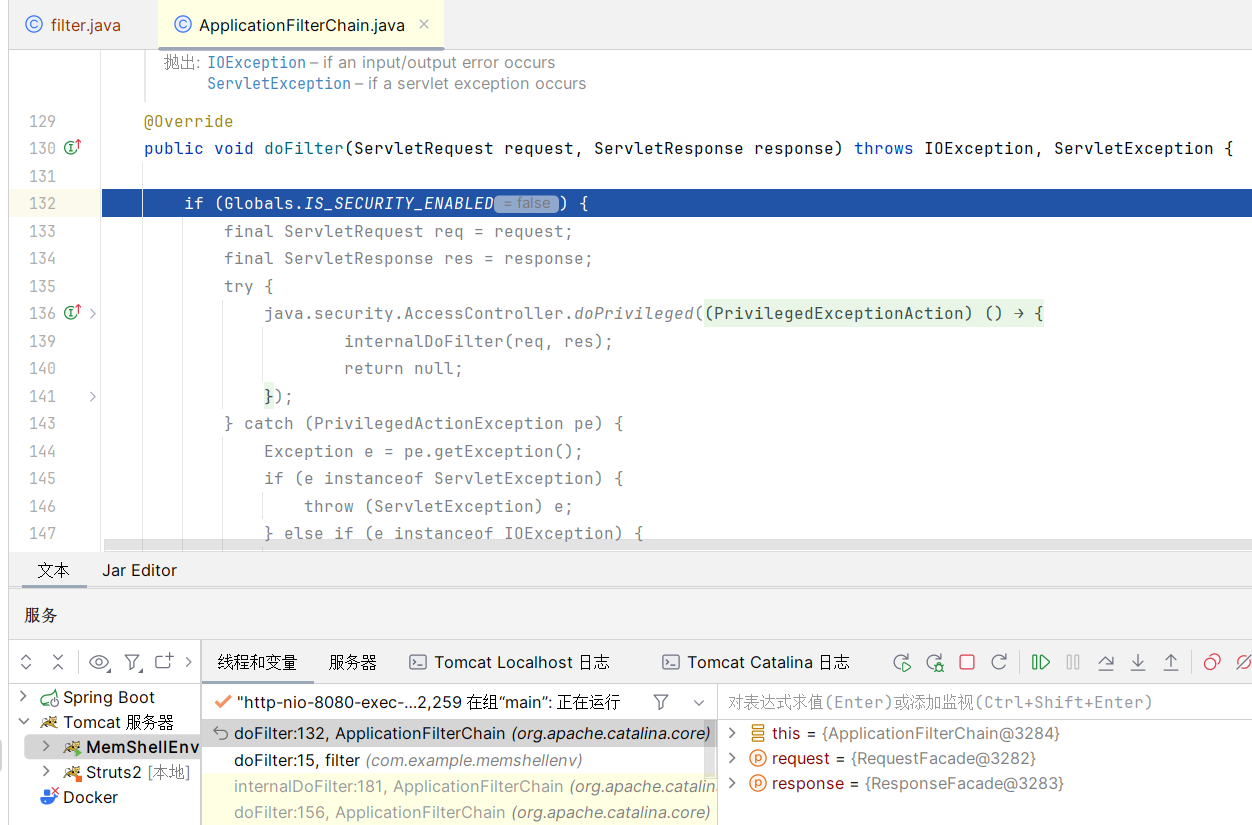1252x825 pixels.
Task: Click the ServletException doc link
Action: [x=279, y=83]
